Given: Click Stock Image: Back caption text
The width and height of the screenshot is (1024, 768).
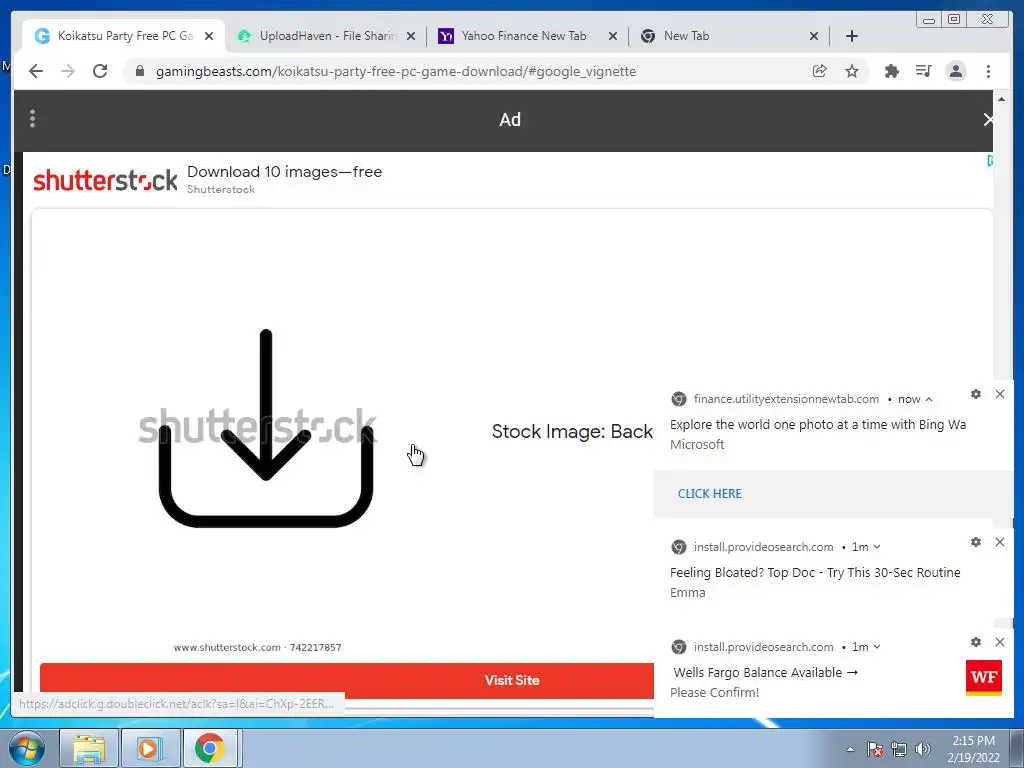Looking at the screenshot, I should point(572,431).
